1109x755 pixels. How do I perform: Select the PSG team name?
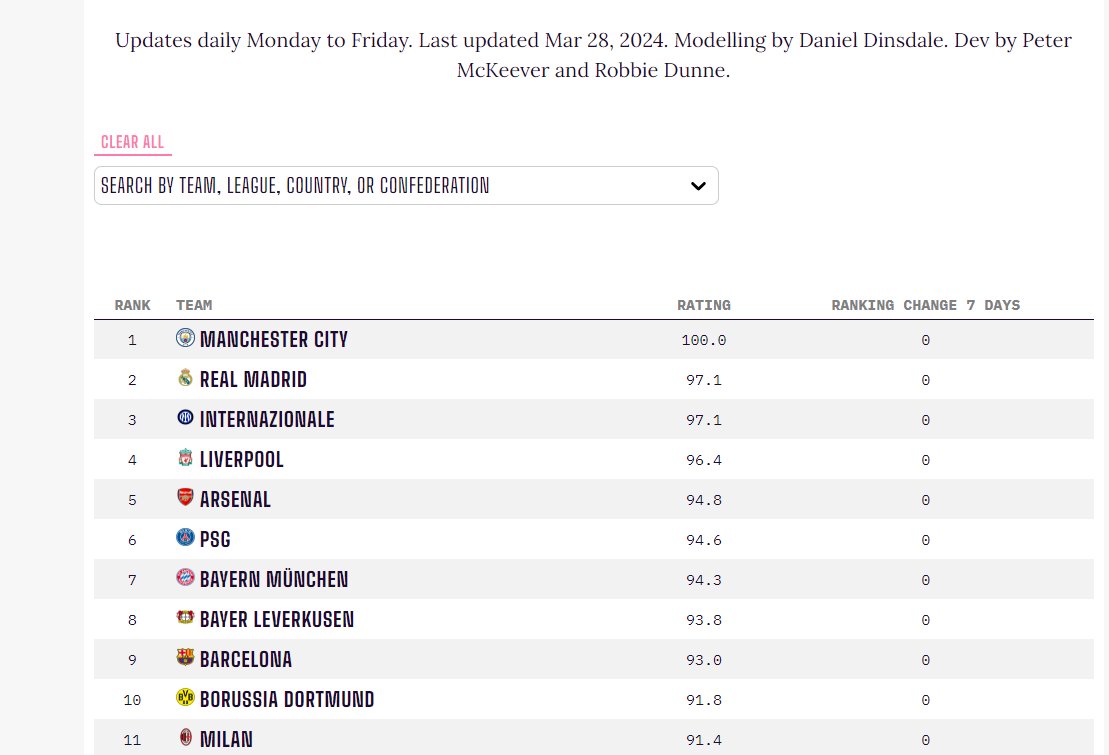coord(215,540)
